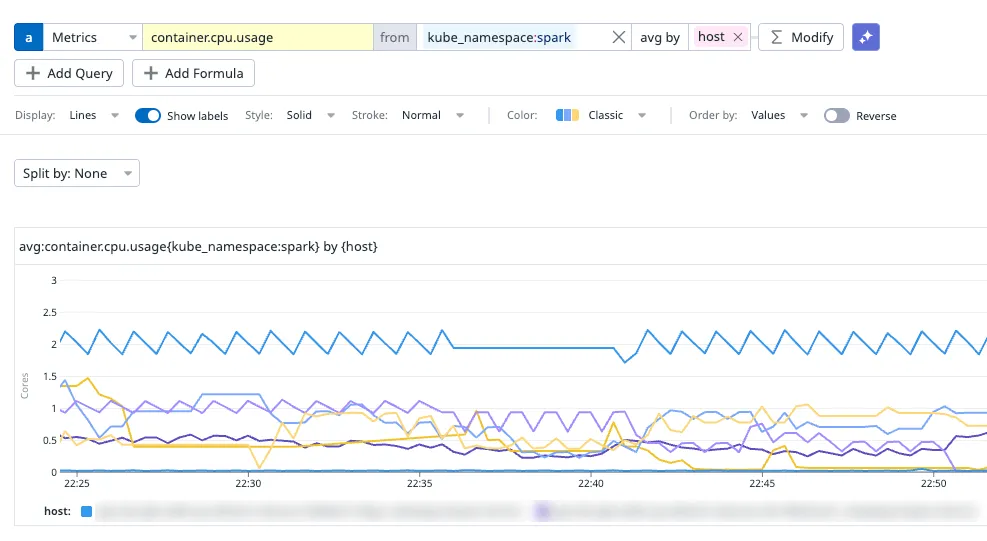Click the 22:25 time axis label
987x541 pixels.
tap(77, 484)
